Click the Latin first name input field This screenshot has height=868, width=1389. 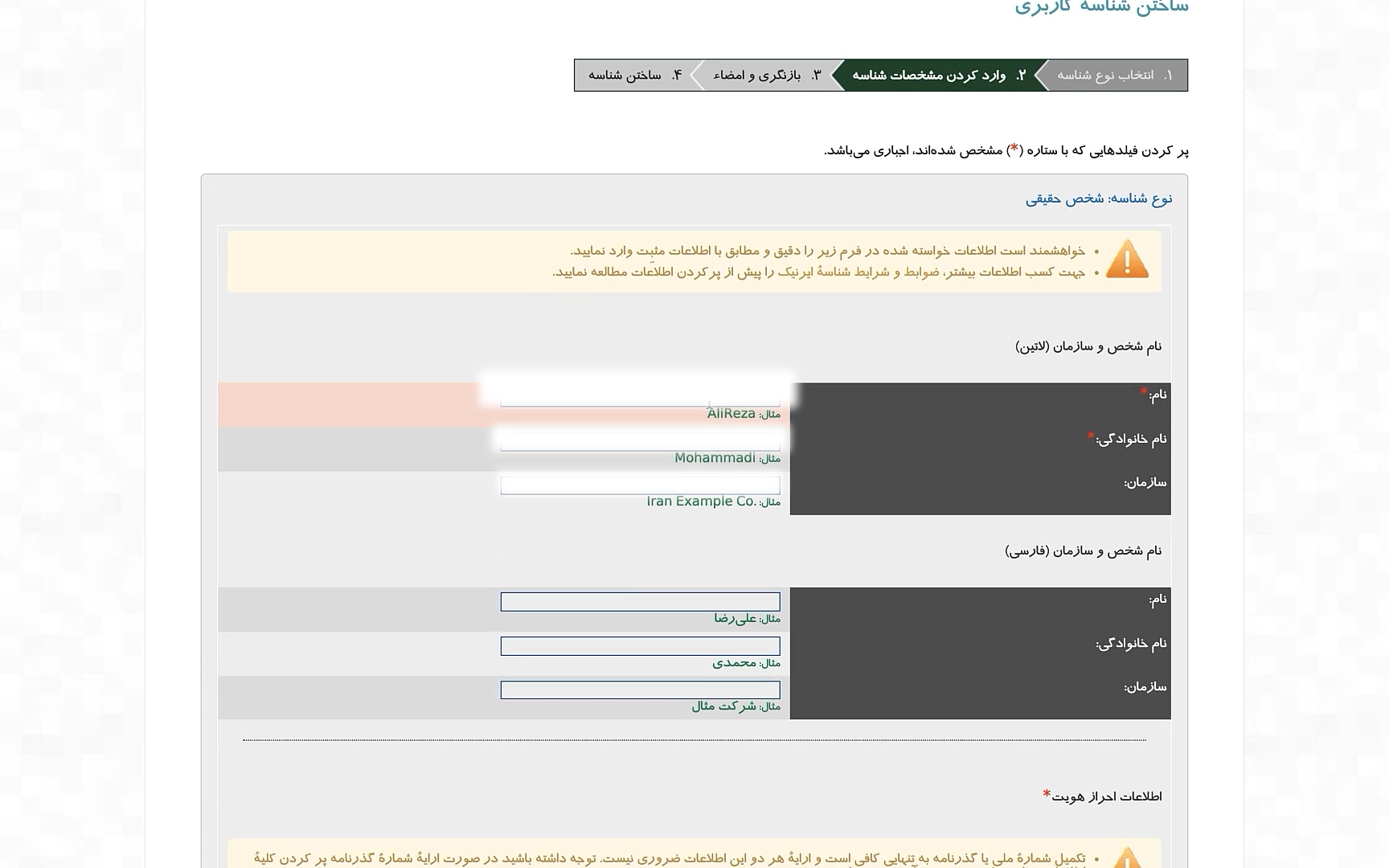tap(640, 398)
